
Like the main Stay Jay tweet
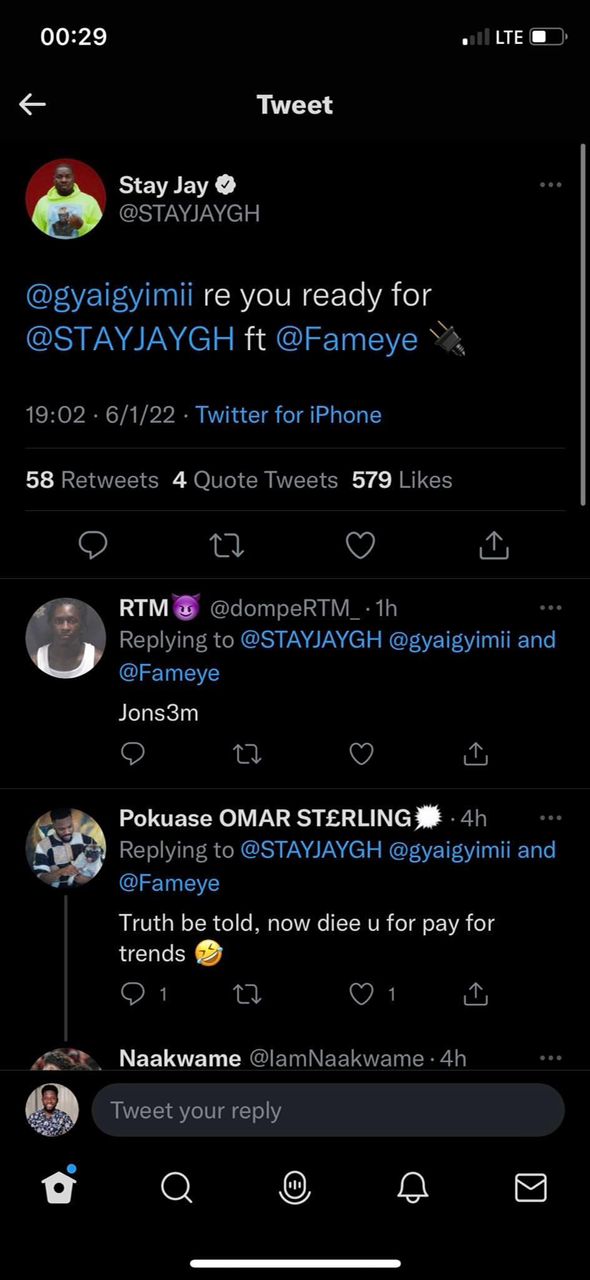click(360, 545)
